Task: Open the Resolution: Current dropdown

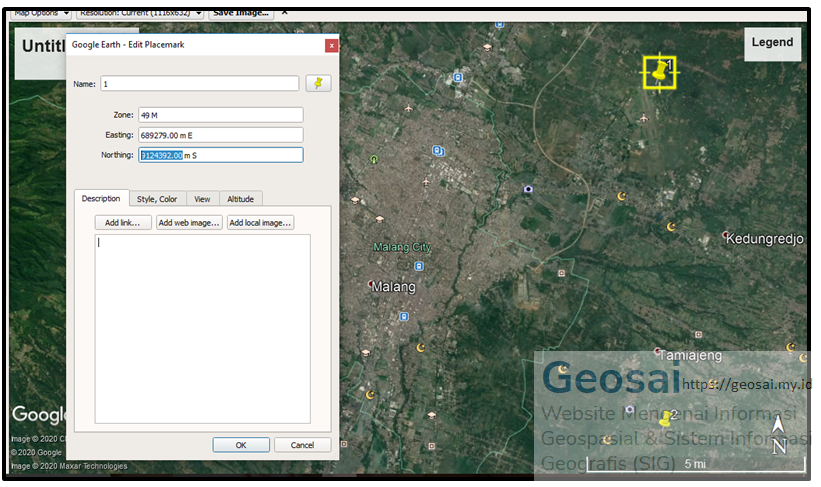Action: pyautogui.click(x=140, y=13)
